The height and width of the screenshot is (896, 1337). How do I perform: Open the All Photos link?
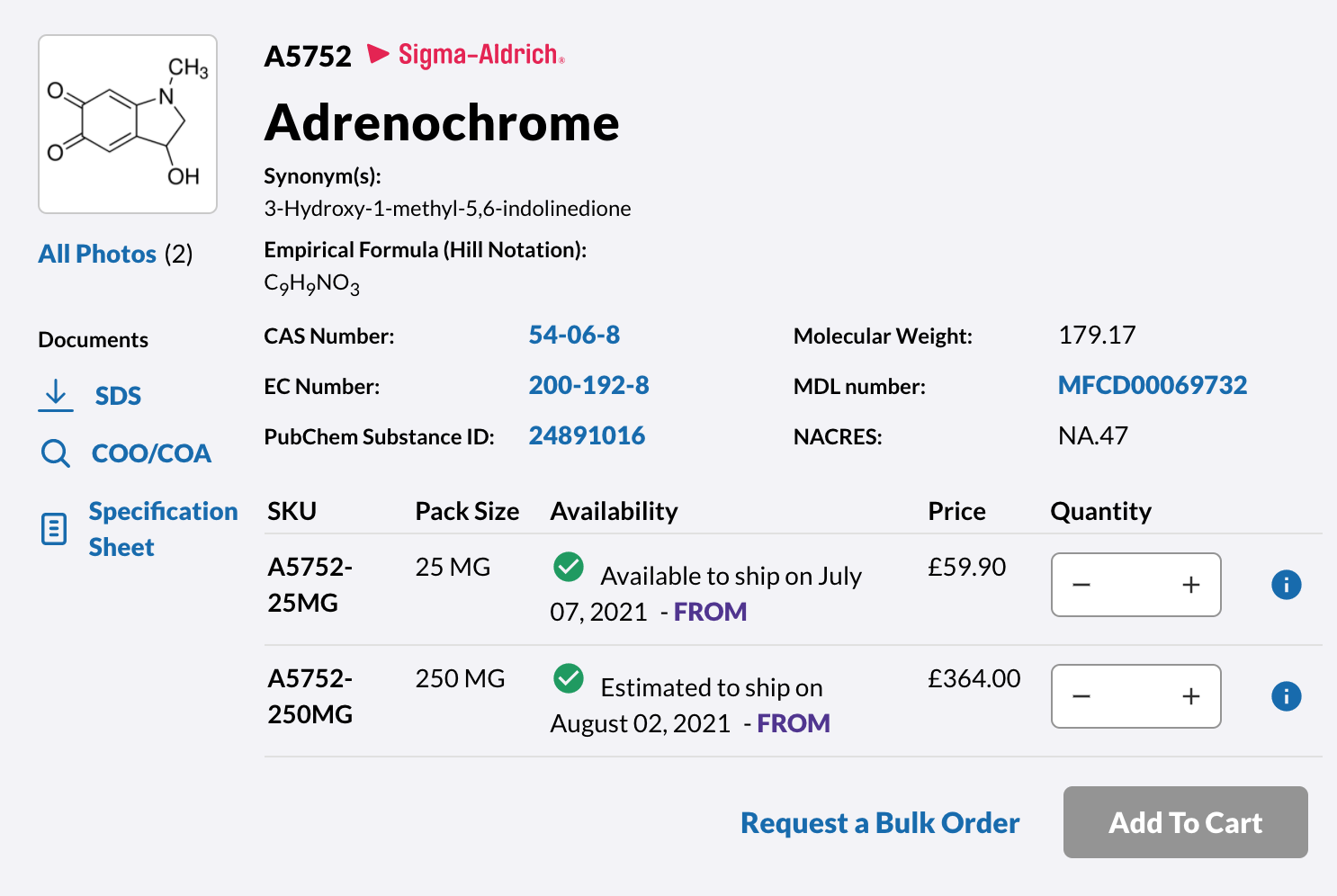(97, 254)
